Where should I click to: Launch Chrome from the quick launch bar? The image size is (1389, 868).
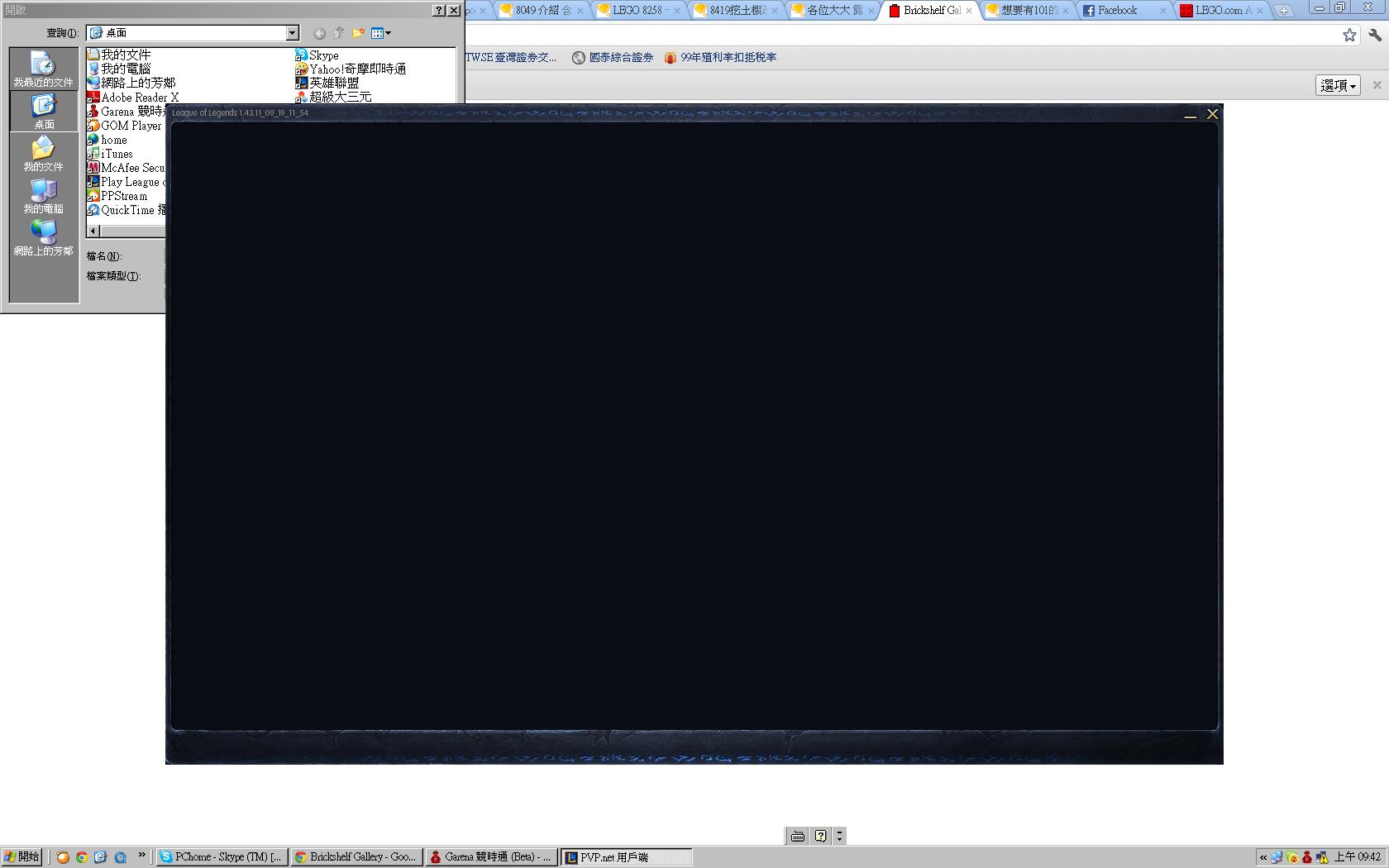point(82,857)
